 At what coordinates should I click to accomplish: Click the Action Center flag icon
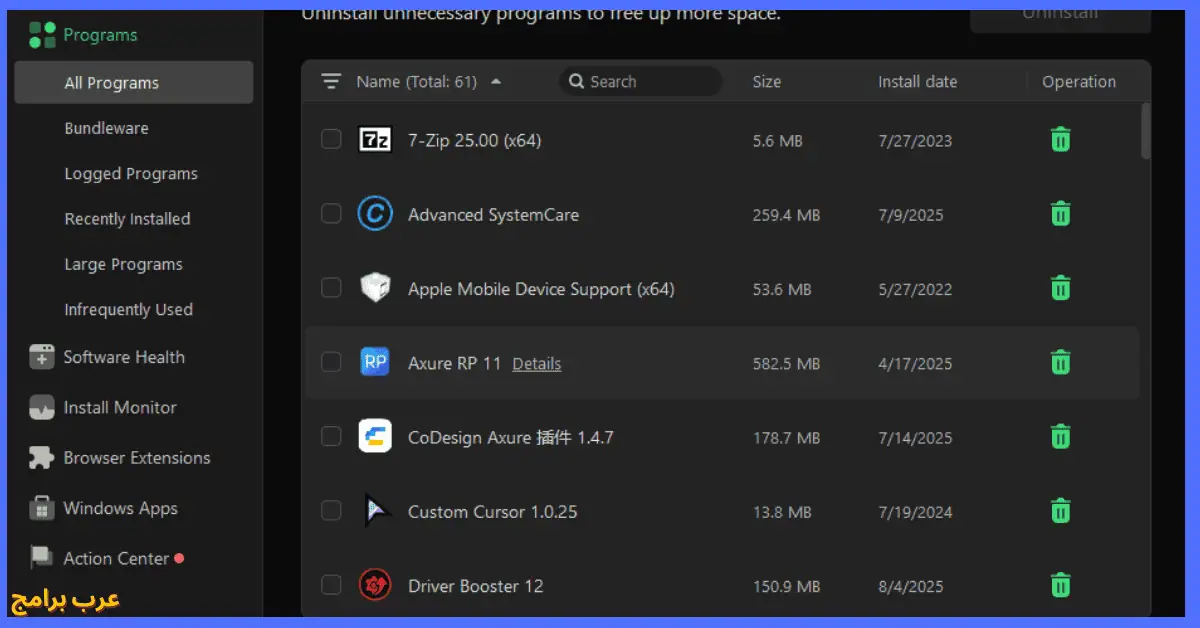tap(42, 558)
